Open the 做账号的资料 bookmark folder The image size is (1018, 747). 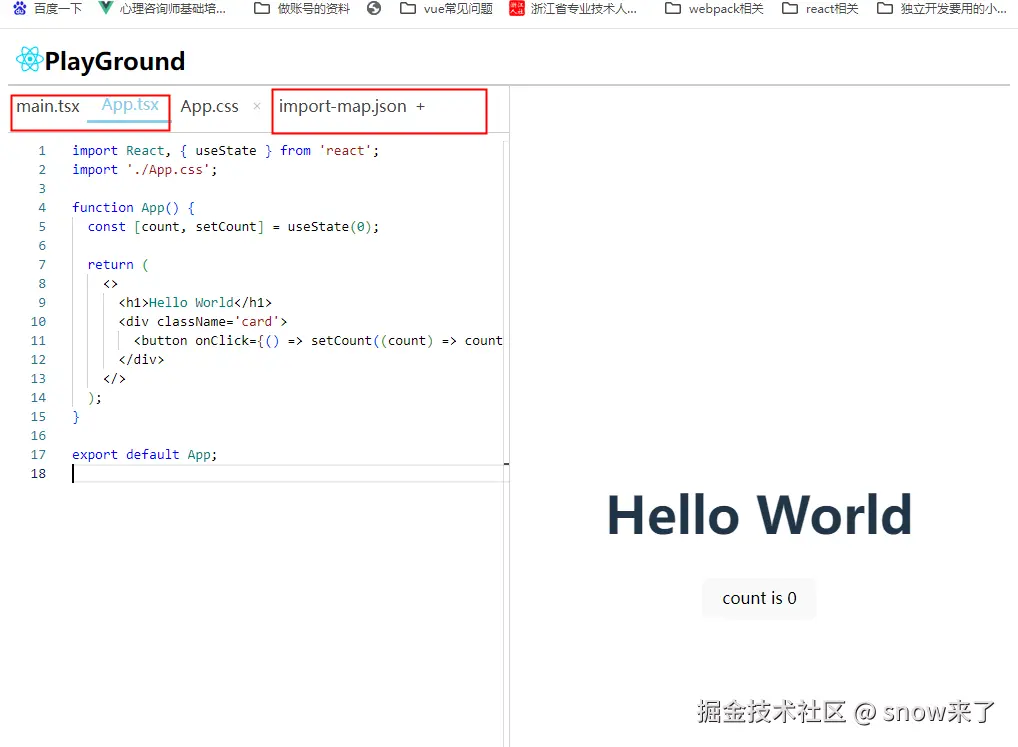click(302, 8)
